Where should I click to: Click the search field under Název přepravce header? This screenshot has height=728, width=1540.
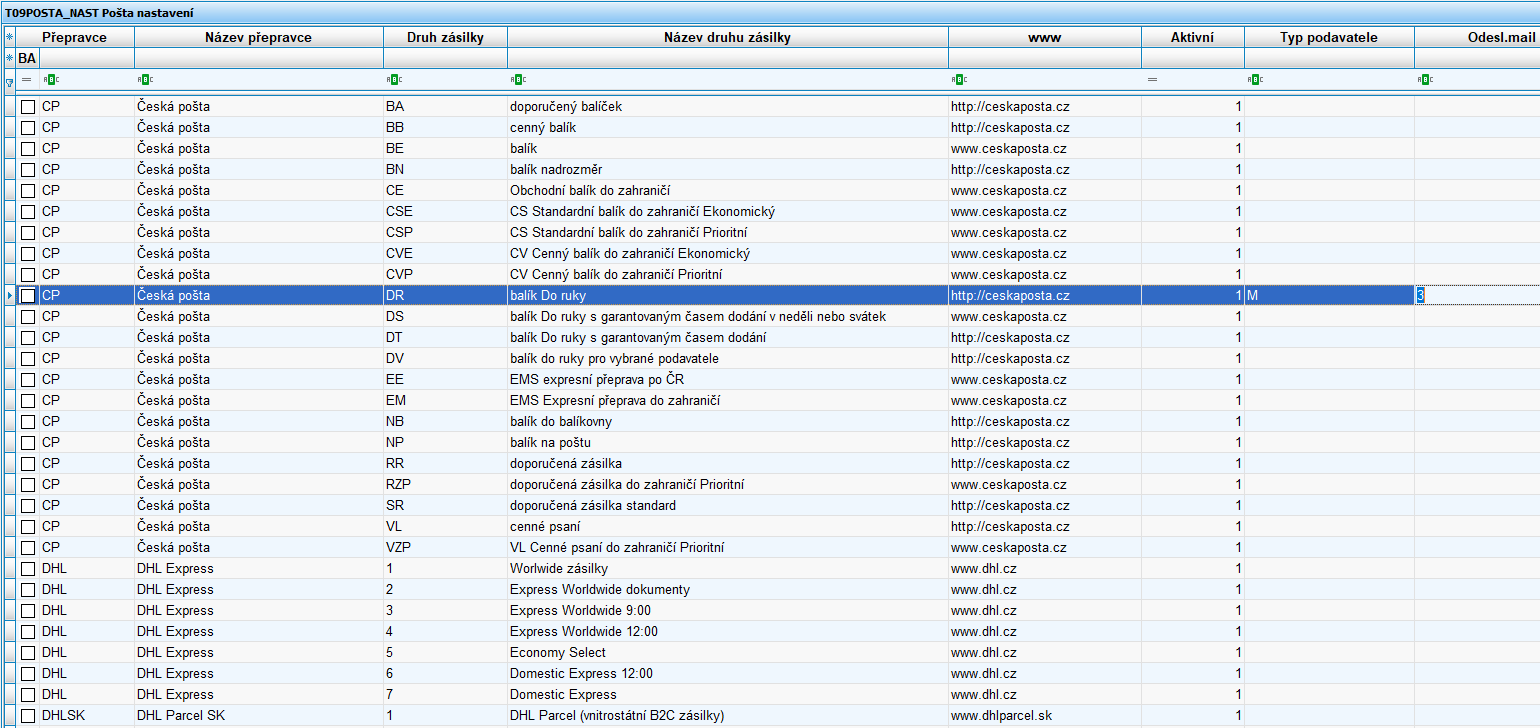coord(258,58)
